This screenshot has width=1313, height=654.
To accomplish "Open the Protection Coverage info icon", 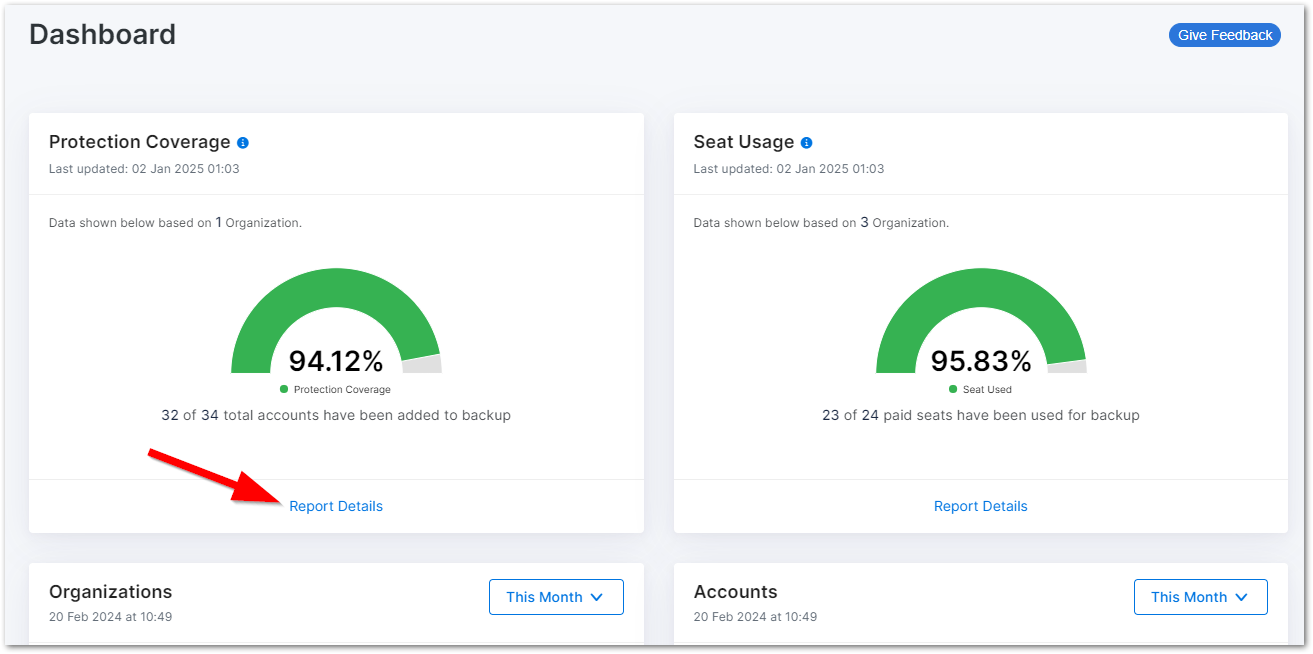I will point(242,142).
